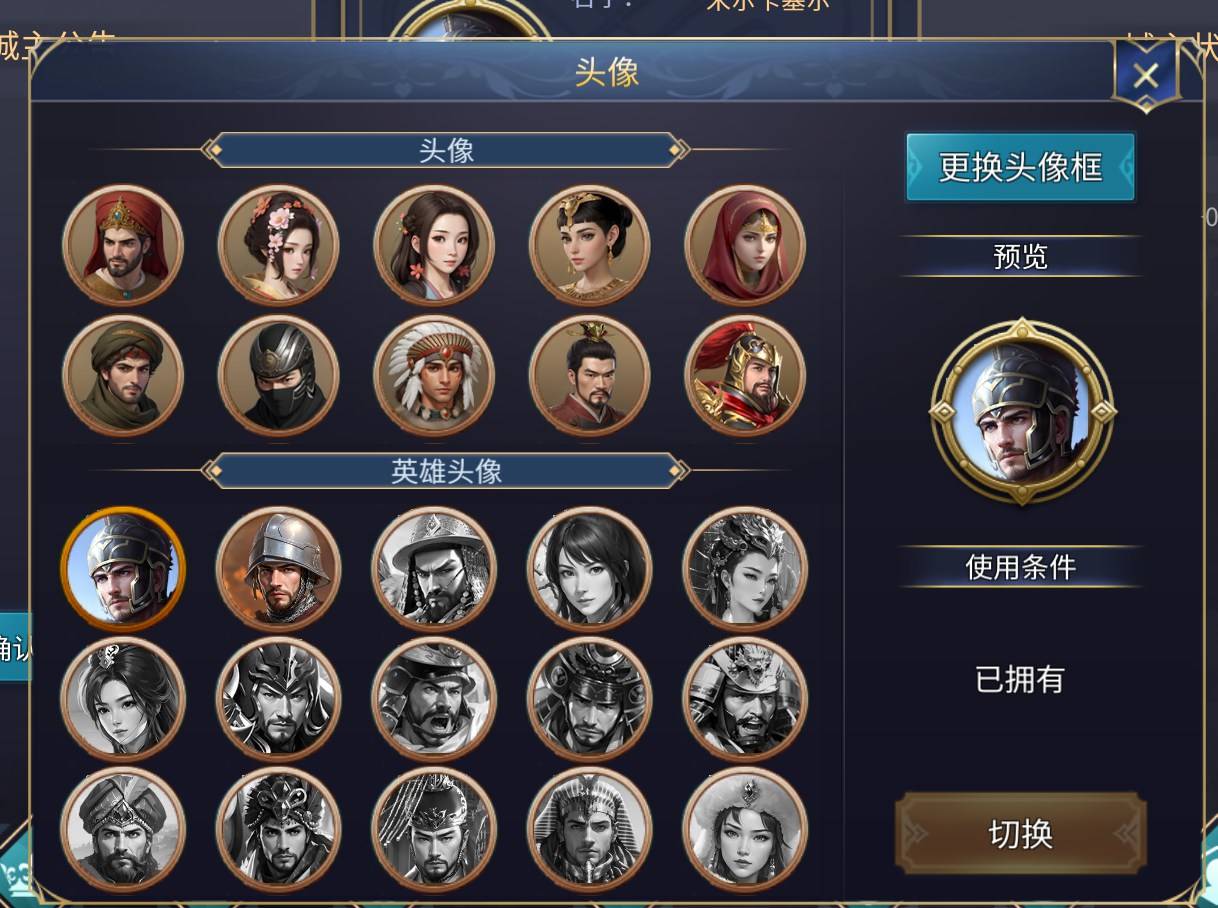The width and height of the screenshot is (1218, 908).
Task: Click the 更换头像框 button
Action: (1021, 167)
